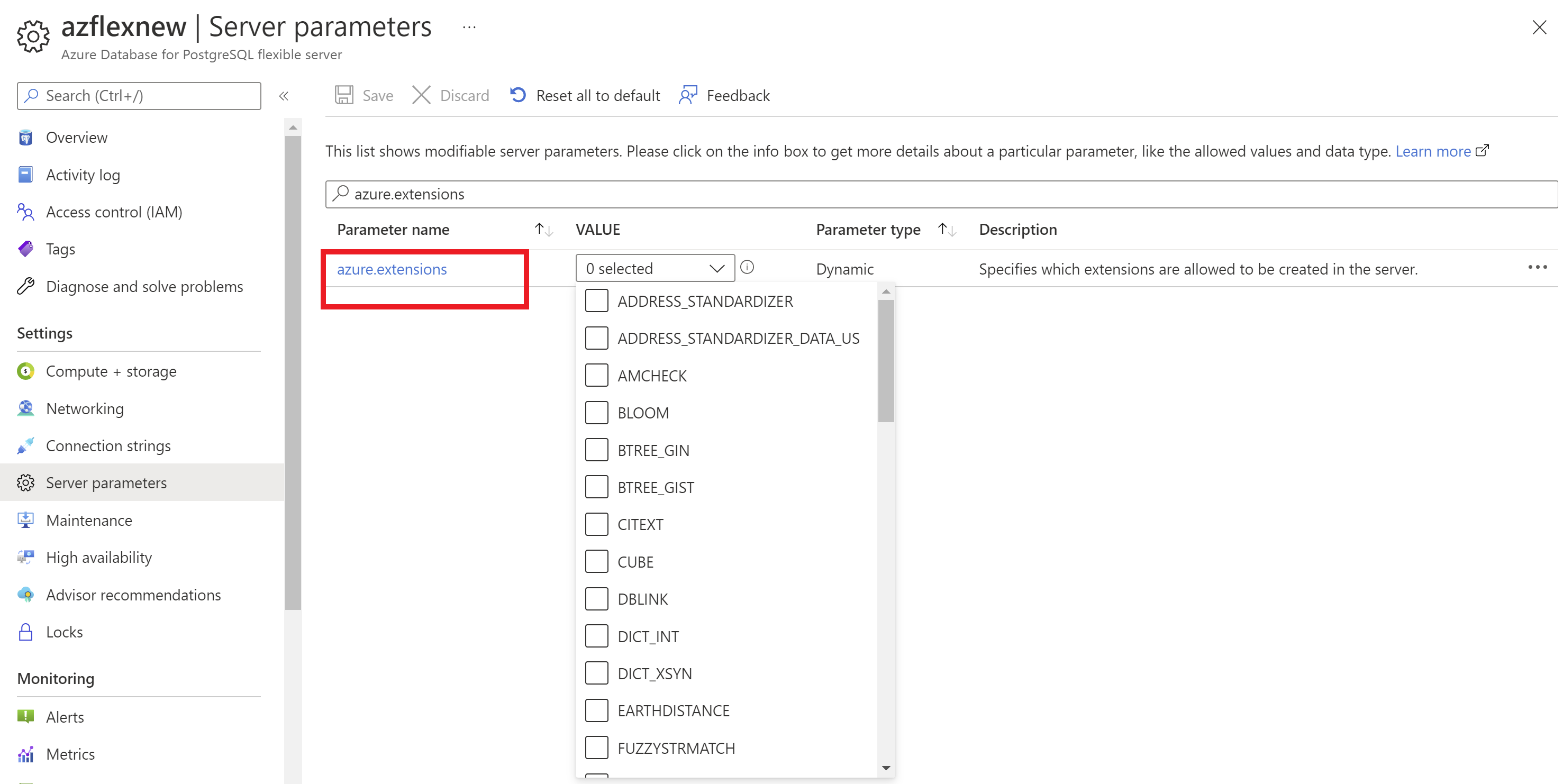Click the High availability icon

[x=26, y=558]
